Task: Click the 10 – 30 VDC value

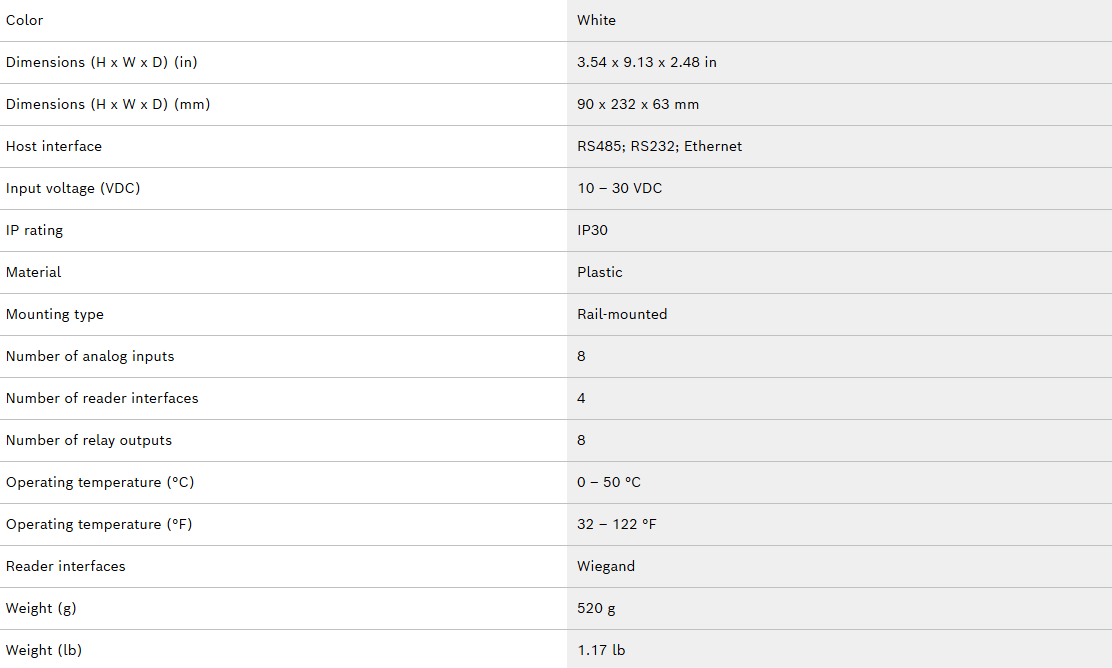Action: pyautogui.click(x=619, y=188)
